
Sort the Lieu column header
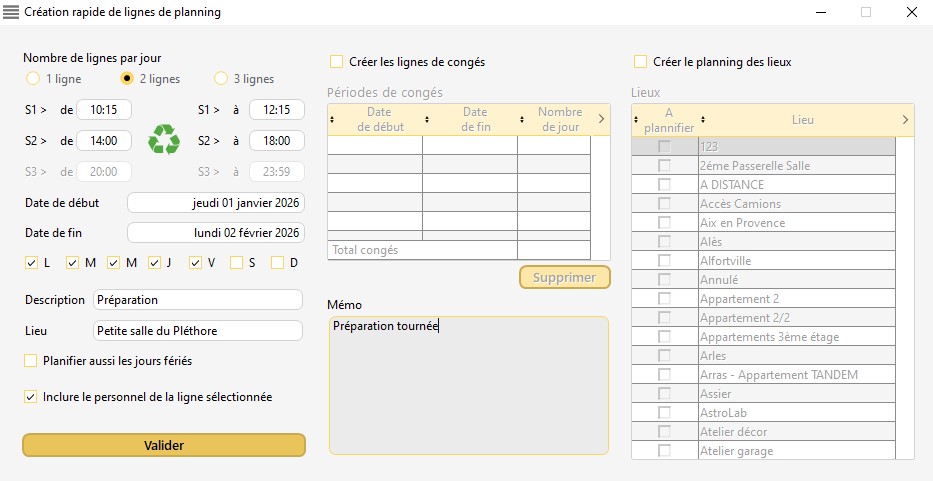802,120
